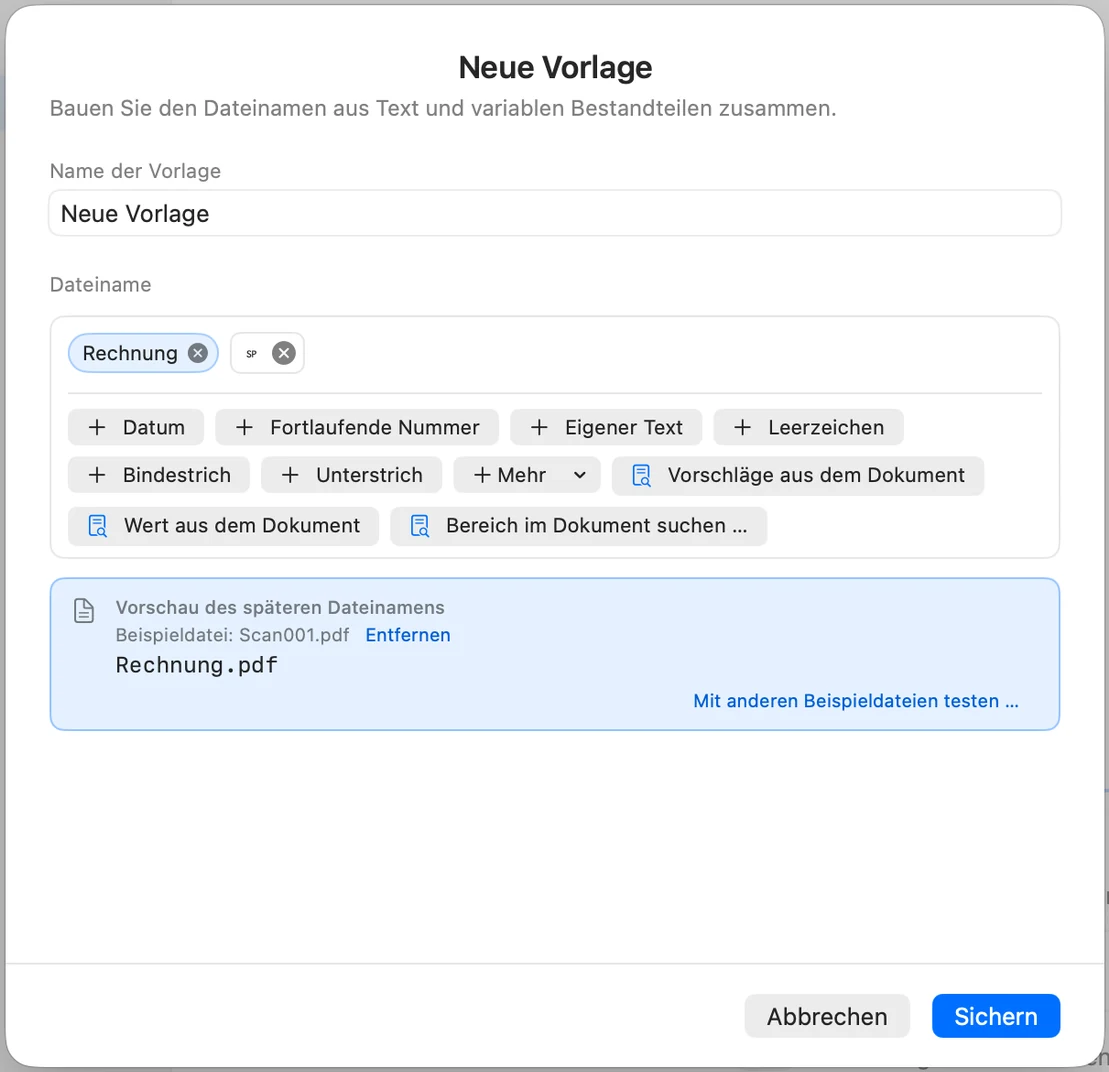
Task: Add a Fortlaufende Nummer component
Action: (x=357, y=427)
